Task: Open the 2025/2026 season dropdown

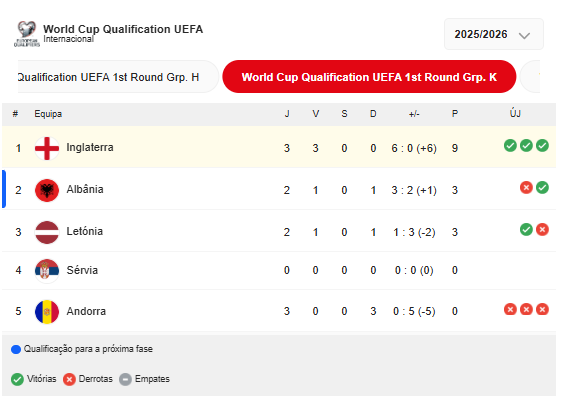Action: (493, 34)
